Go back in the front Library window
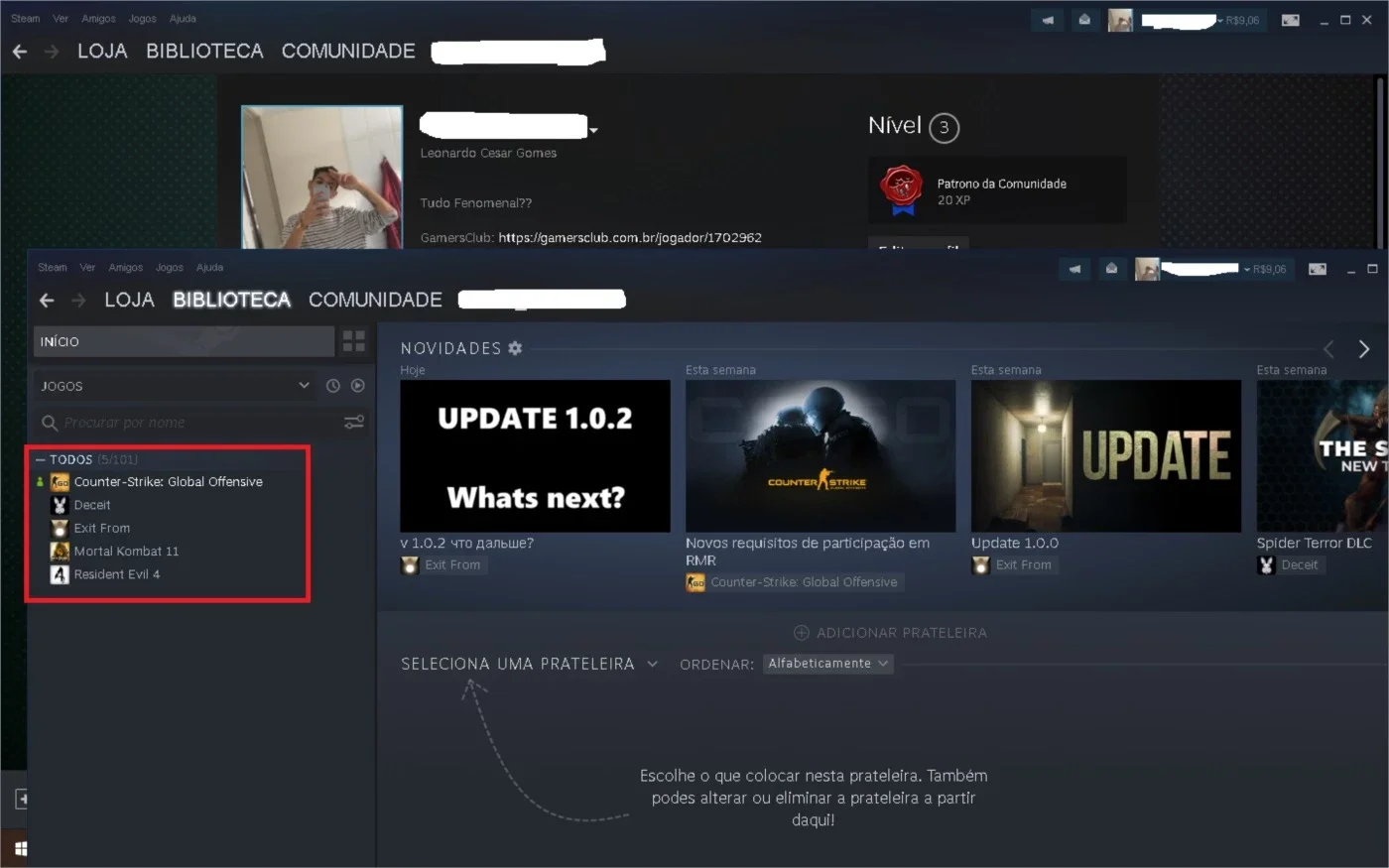 pos(47,300)
